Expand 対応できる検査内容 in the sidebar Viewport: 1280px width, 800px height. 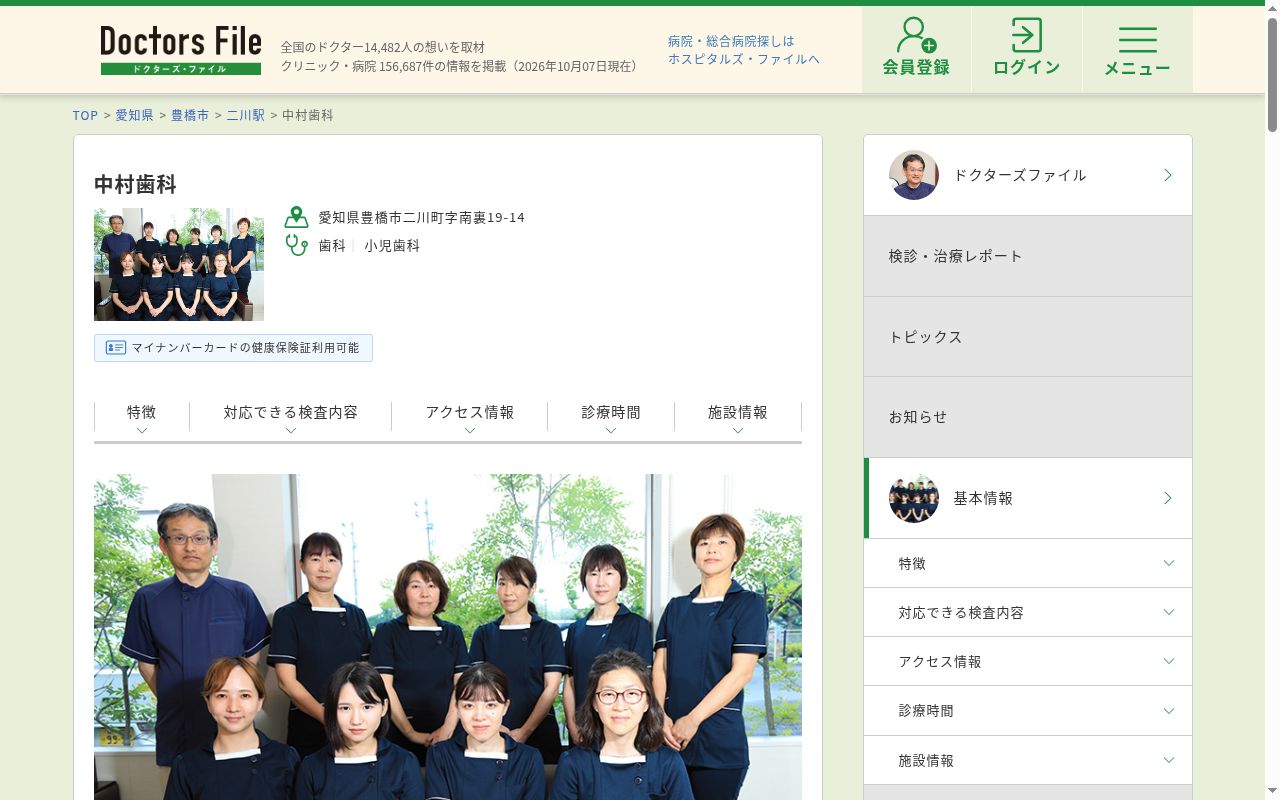pyautogui.click(x=1028, y=612)
